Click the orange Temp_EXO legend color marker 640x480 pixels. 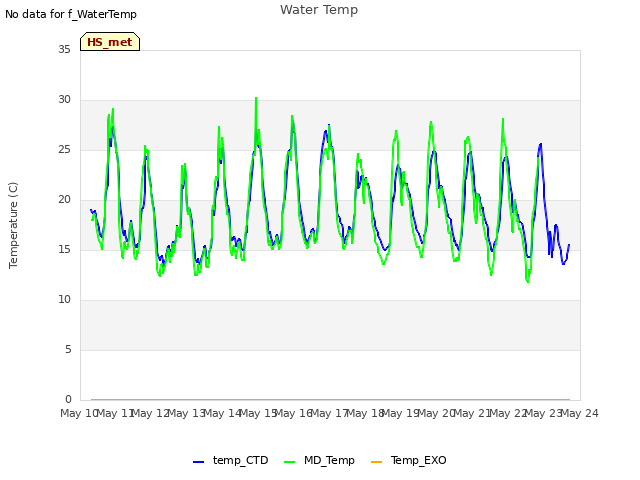(376, 462)
